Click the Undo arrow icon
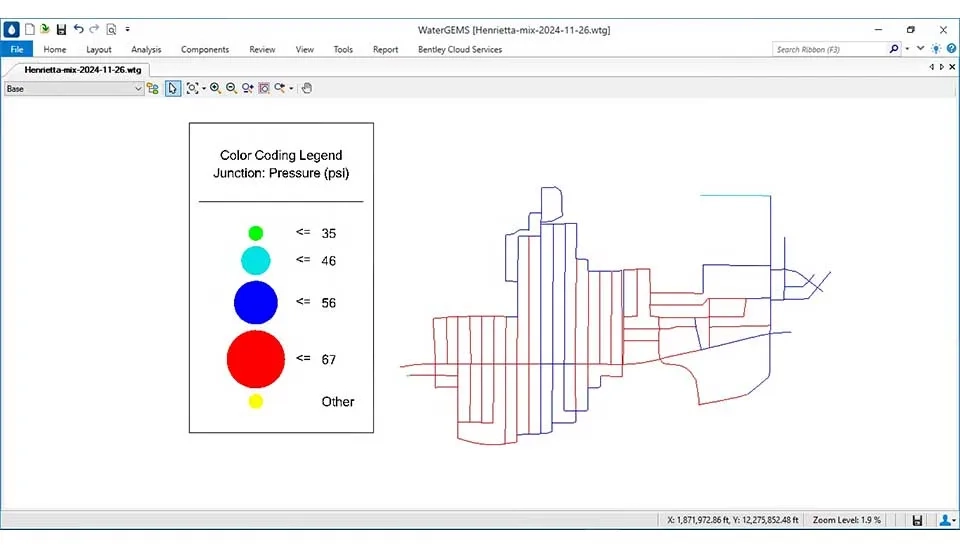960x548 pixels. click(79, 30)
